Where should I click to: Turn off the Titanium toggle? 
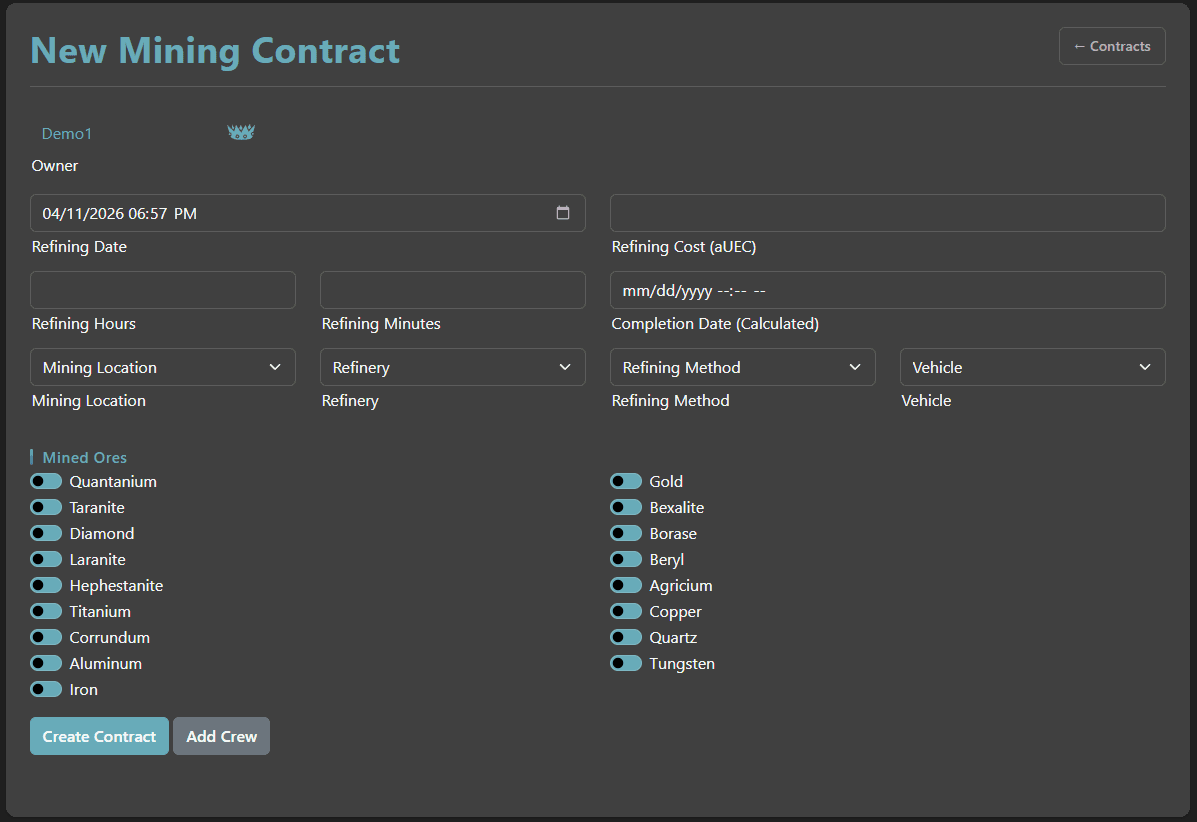[46, 611]
